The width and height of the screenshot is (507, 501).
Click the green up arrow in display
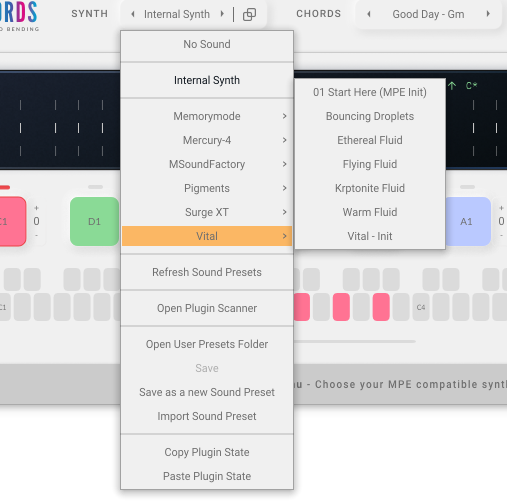click(x=452, y=86)
